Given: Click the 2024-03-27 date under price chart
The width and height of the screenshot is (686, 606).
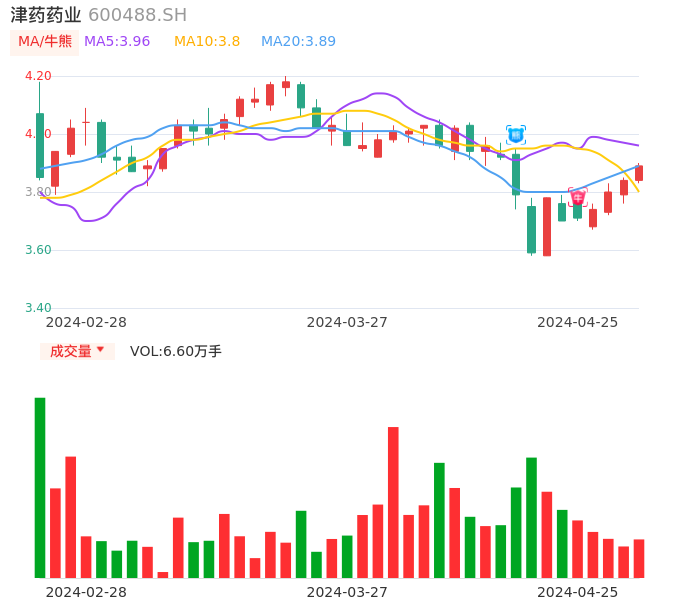Looking at the screenshot, I should [x=347, y=322].
